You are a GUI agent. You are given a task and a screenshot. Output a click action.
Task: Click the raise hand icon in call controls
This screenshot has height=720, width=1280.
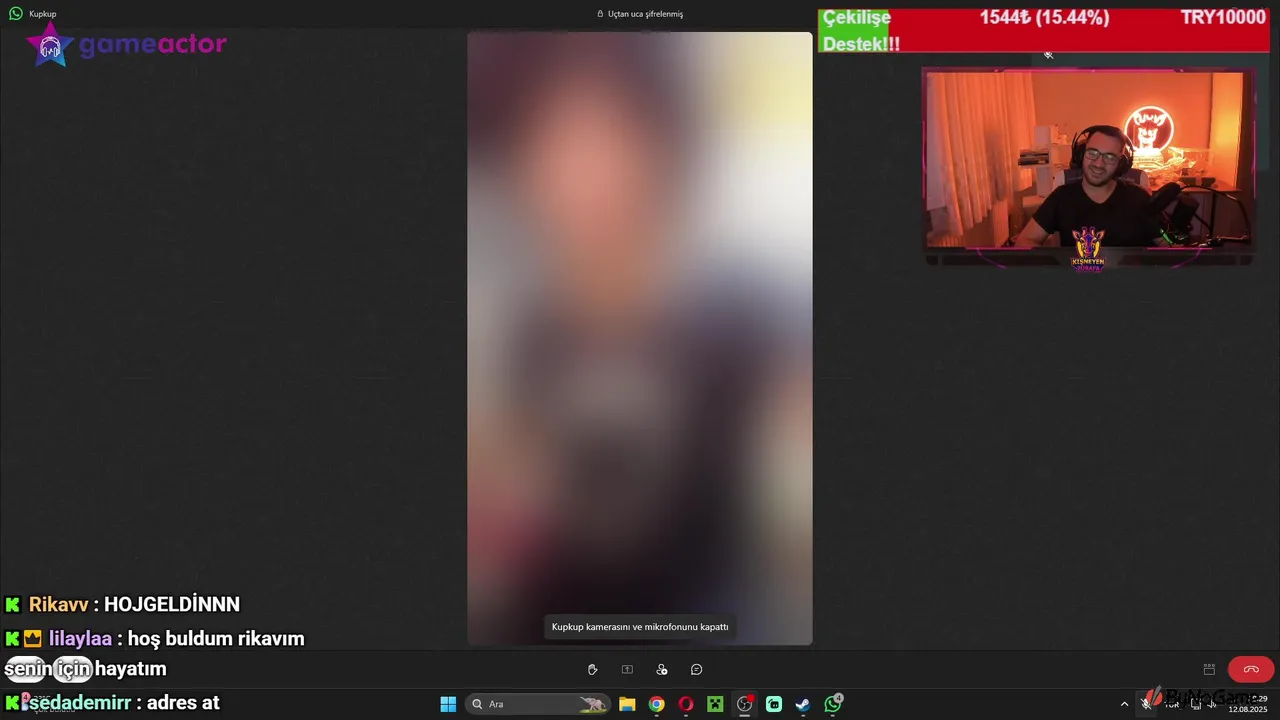tap(592, 670)
